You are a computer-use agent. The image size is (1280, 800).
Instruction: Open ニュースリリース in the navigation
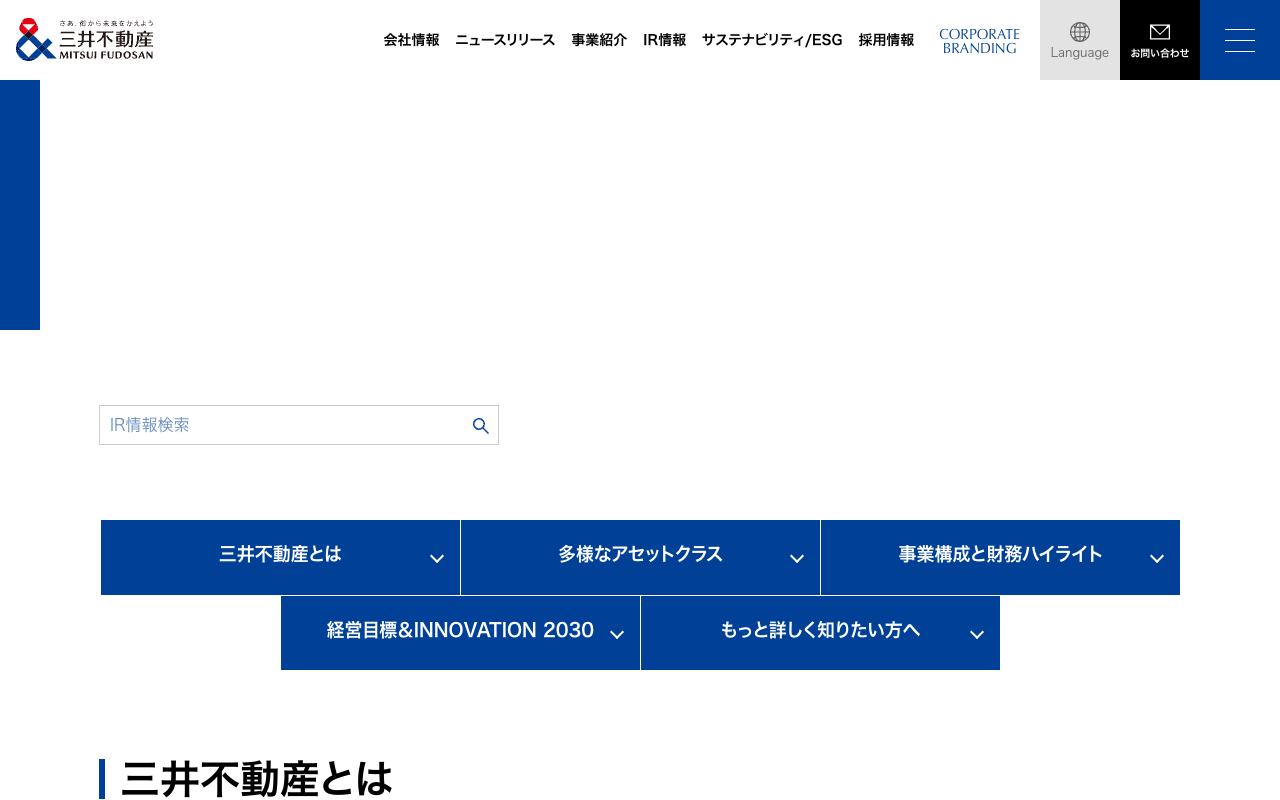pyautogui.click(x=505, y=40)
